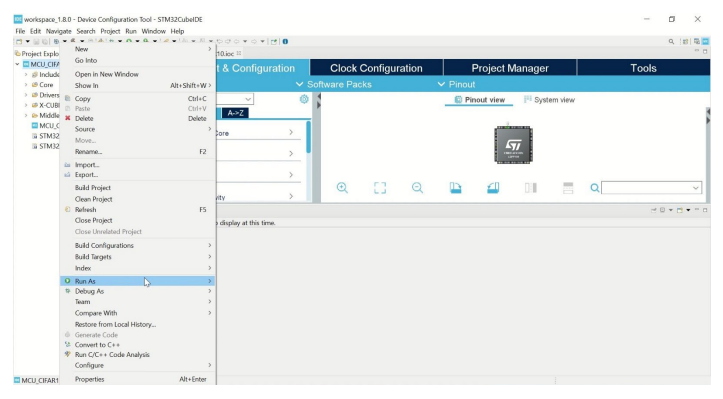
Task: Switch to Project Manager tab
Action: click(x=510, y=68)
